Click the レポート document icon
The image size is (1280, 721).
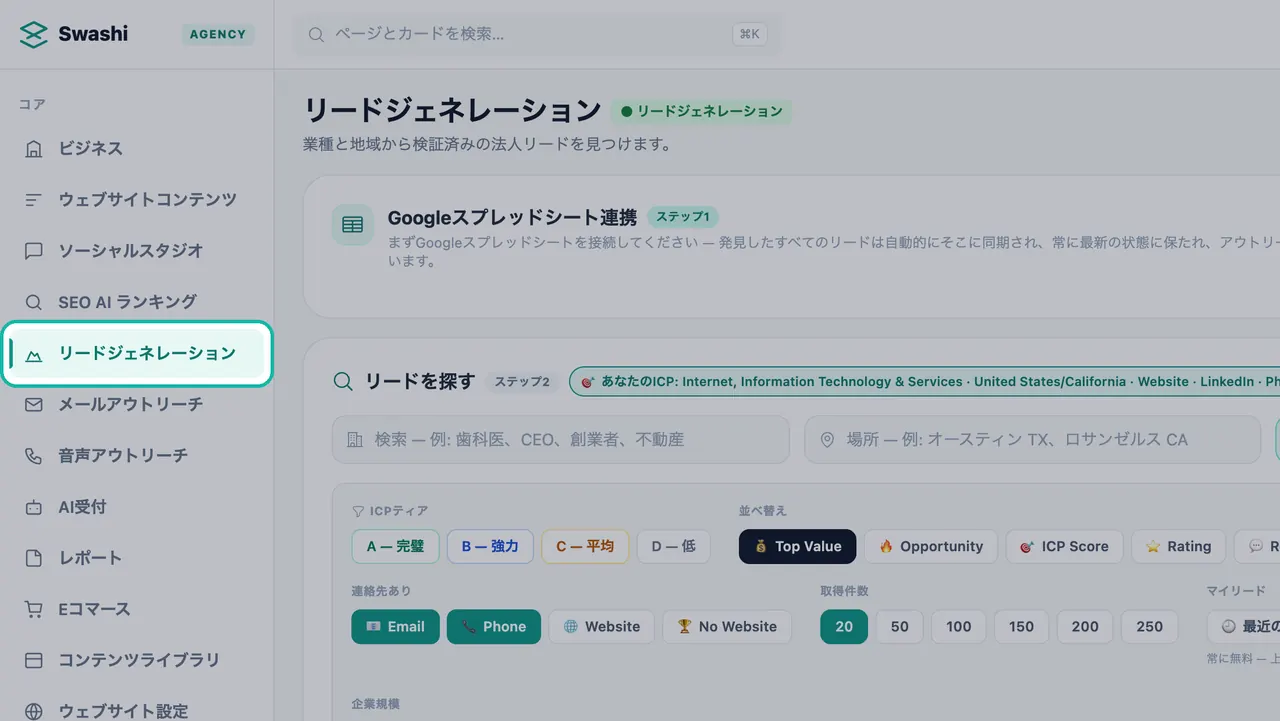point(34,558)
